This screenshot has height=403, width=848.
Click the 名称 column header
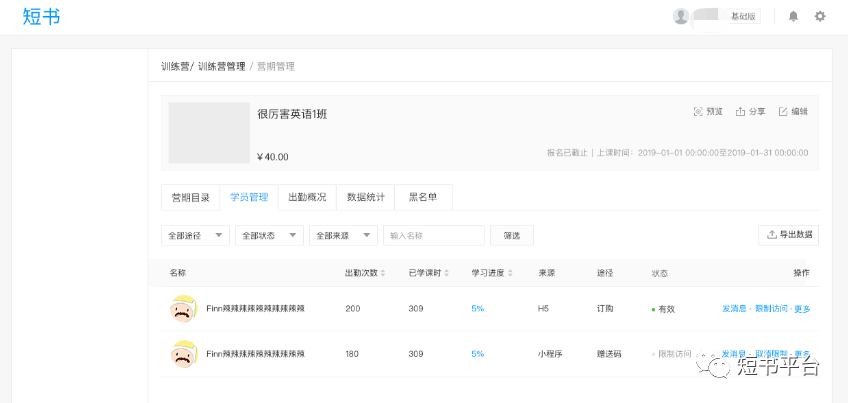pyautogui.click(x=177, y=273)
